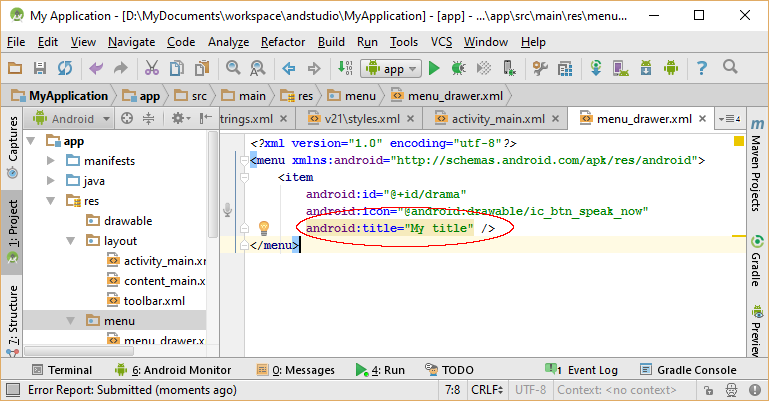
Task: Expand the manifests folder node
Action: click(x=51, y=161)
